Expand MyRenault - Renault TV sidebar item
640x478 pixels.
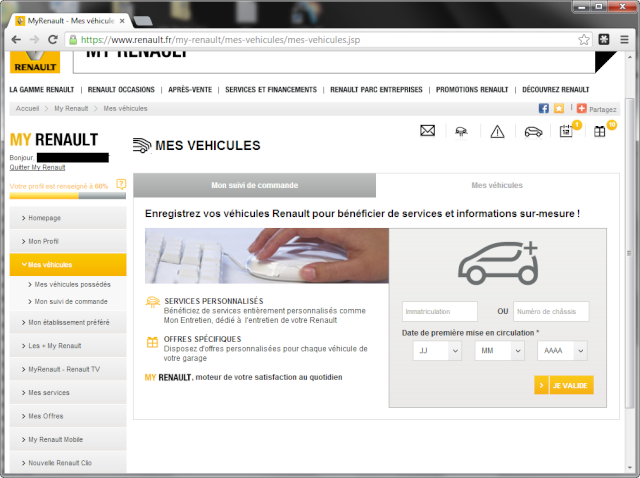[x=68, y=369]
